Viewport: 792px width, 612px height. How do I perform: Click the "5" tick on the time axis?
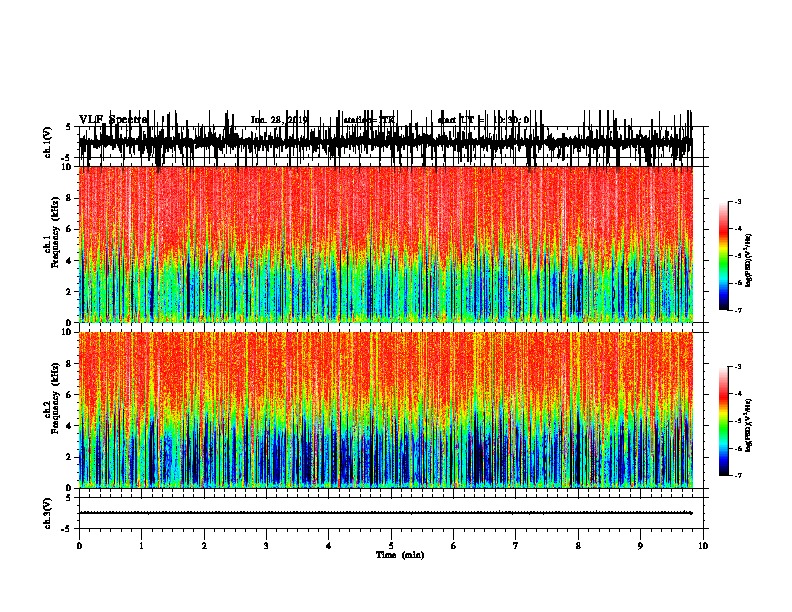point(391,545)
